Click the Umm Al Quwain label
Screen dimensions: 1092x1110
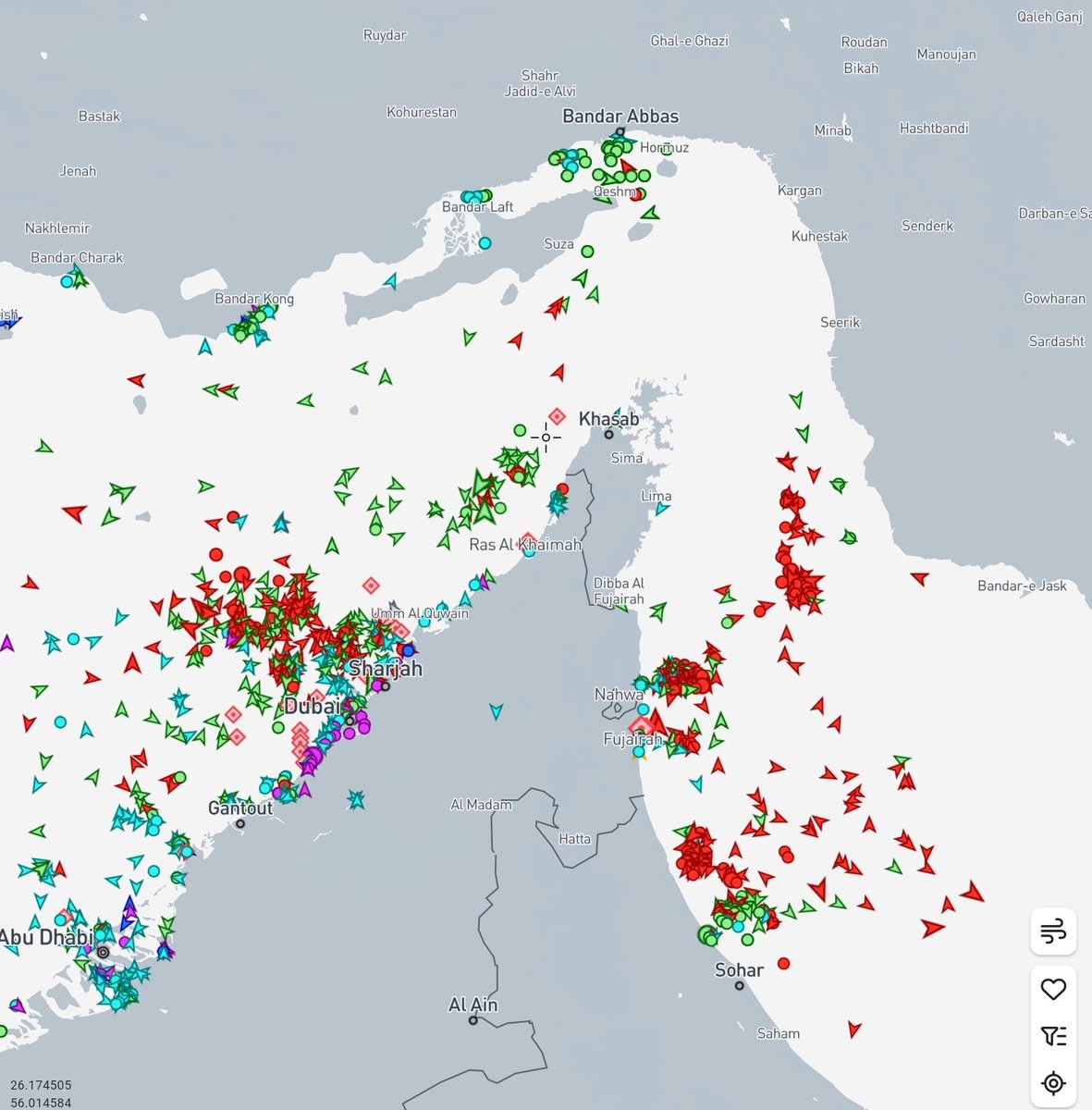point(420,613)
